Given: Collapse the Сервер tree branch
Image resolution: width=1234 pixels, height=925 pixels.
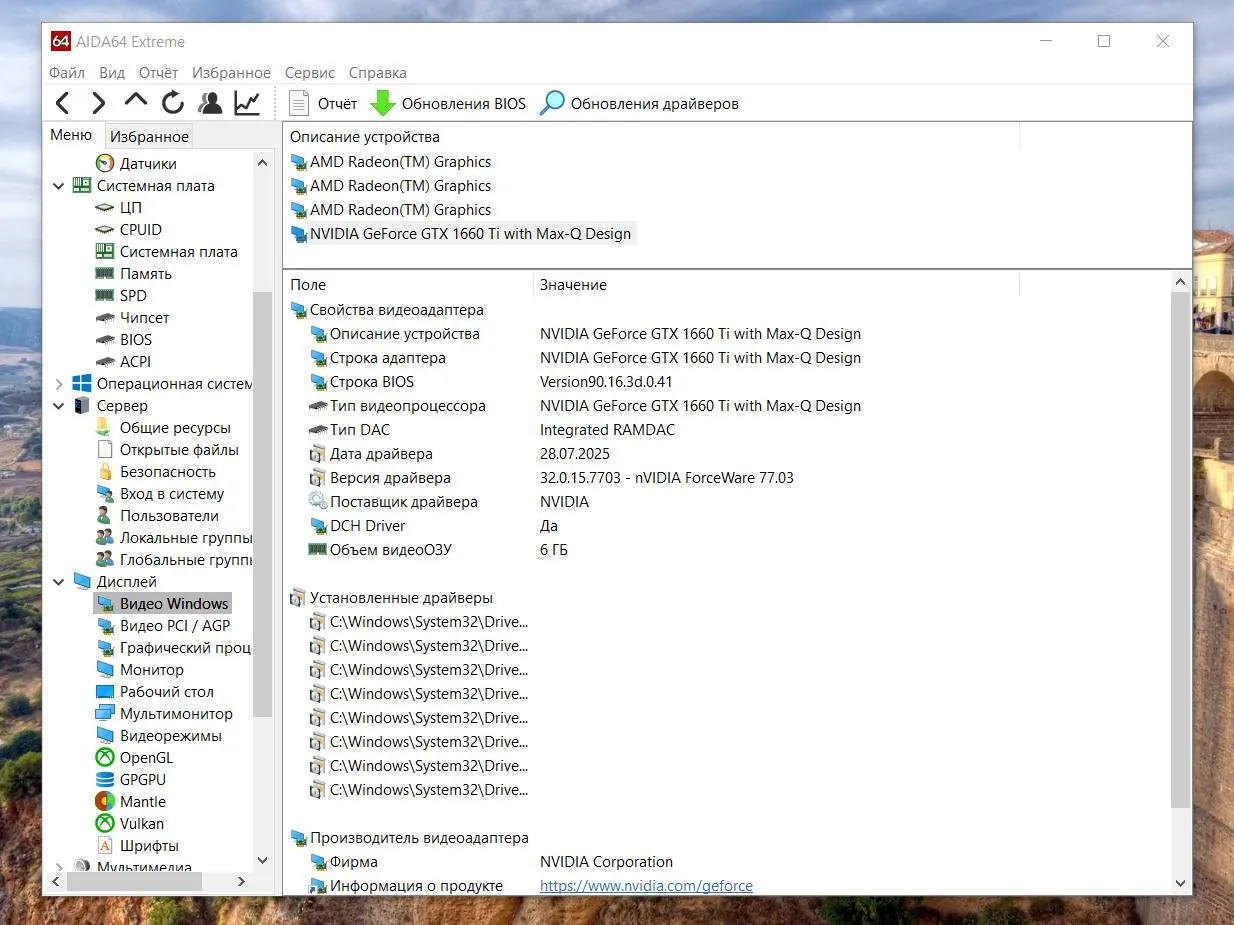Looking at the screenshot, I should (58, 406).
